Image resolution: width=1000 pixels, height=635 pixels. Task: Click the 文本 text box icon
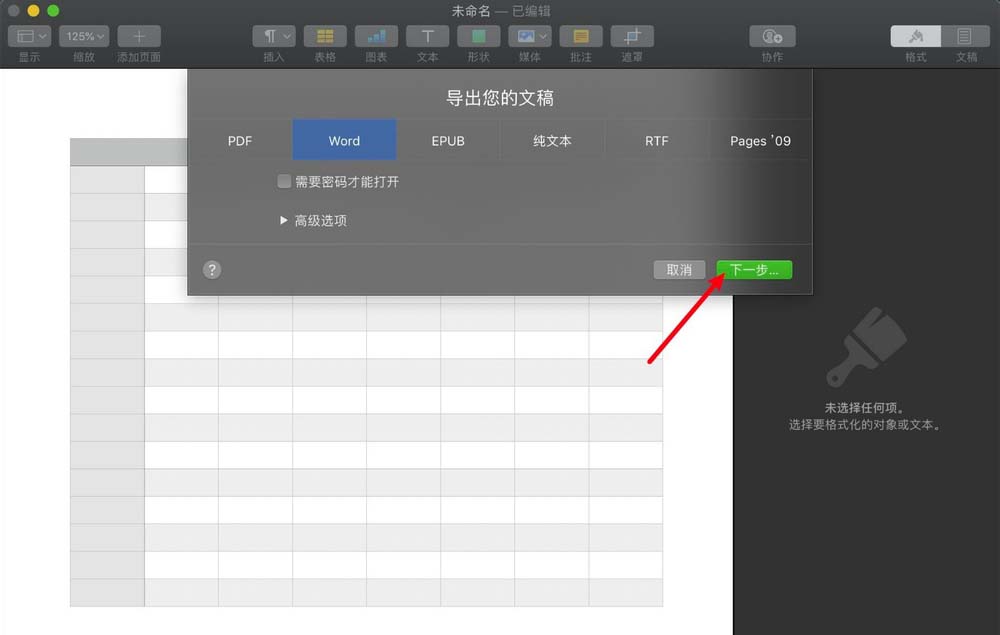pyautogui.click(x=427, y=36)
